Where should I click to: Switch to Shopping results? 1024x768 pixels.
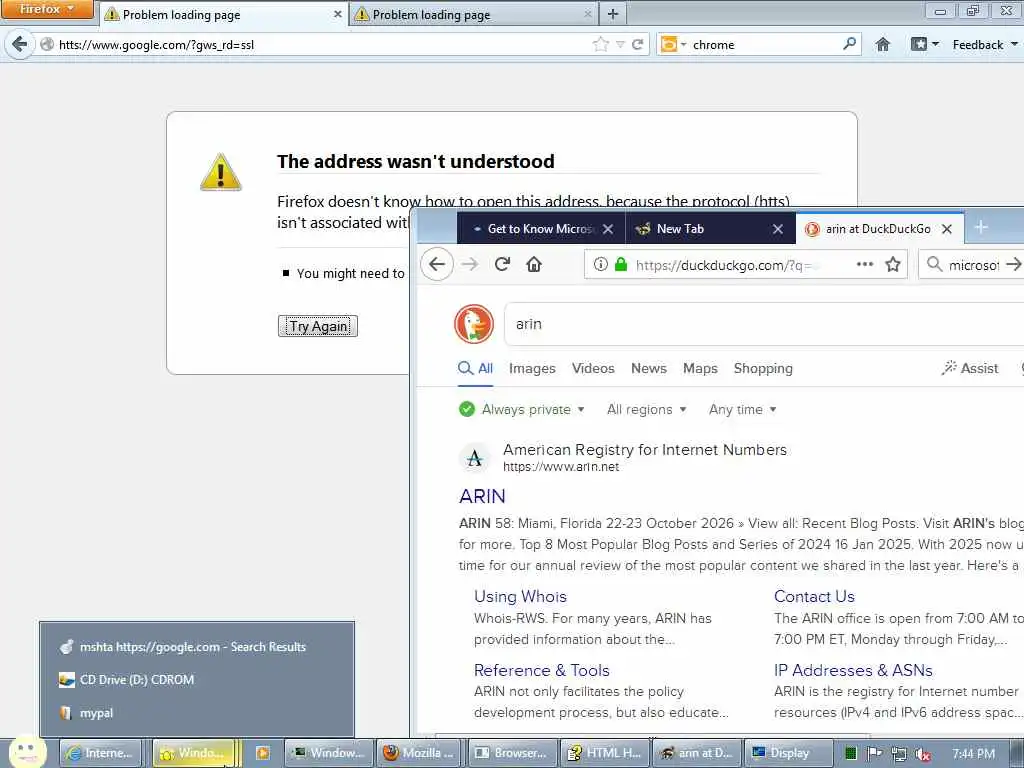click(x=763, y=368)
